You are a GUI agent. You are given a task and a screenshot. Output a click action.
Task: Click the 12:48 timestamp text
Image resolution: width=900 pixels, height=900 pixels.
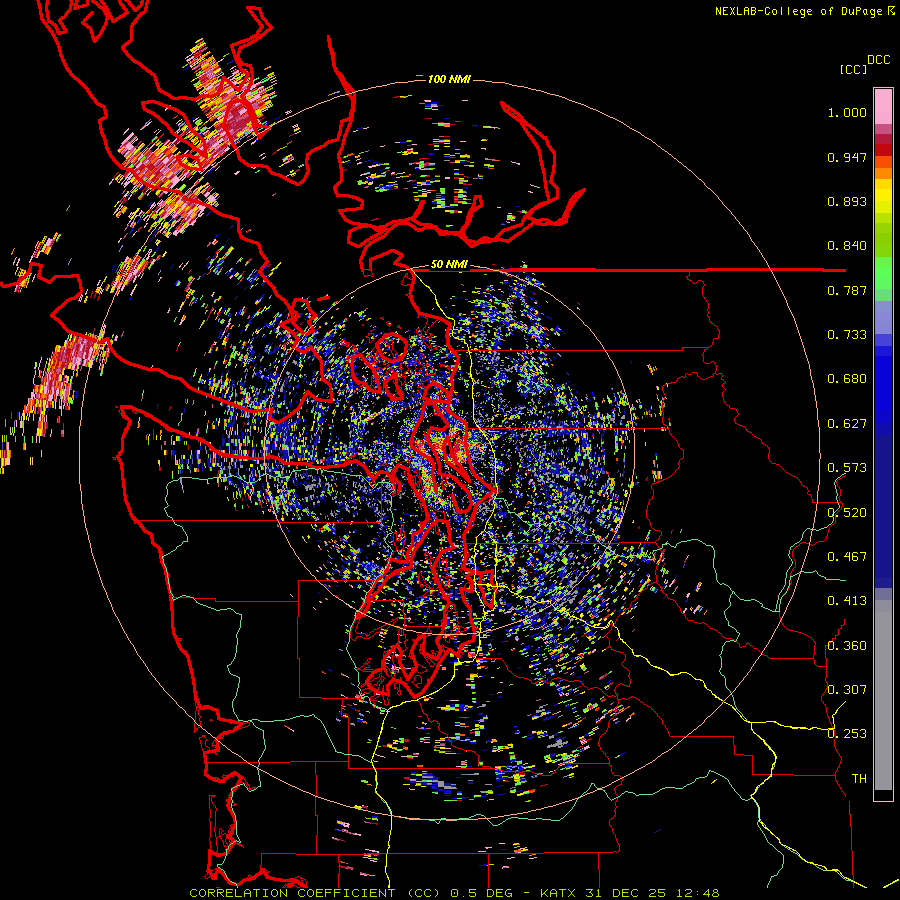pyautogui.click(x=697, y=893)
